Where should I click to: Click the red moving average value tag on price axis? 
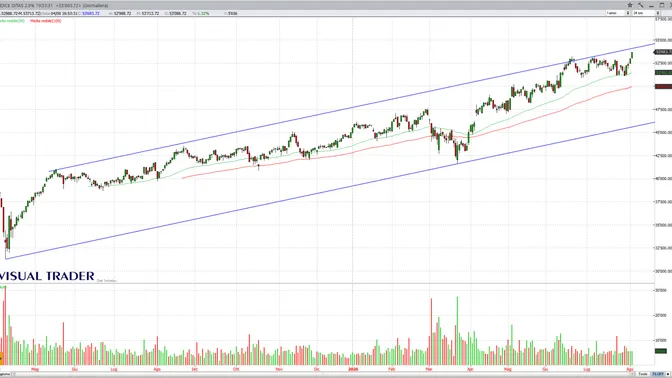(x=663, y=86)
